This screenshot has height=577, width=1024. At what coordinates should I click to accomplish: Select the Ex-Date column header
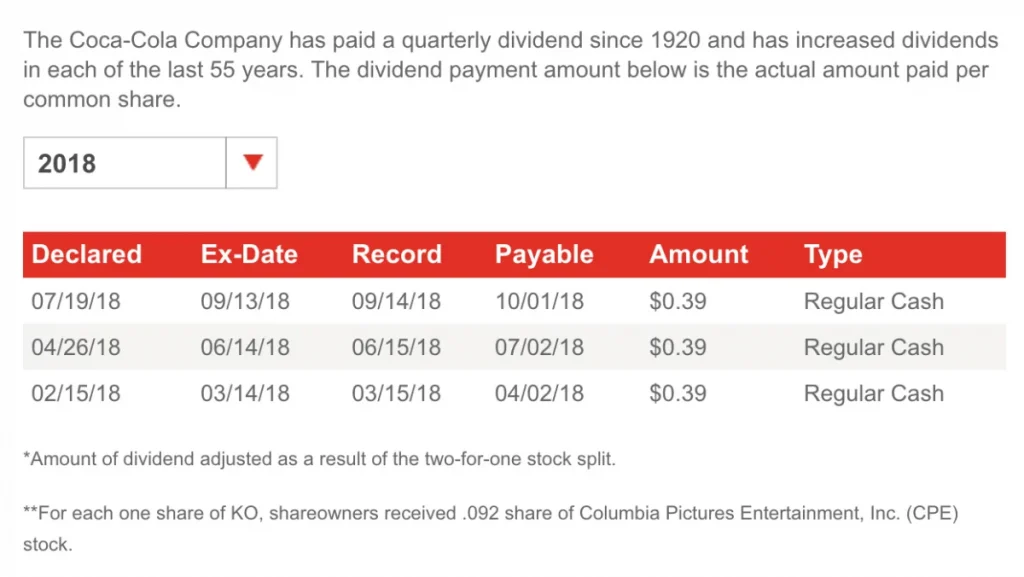click(249, 255)
